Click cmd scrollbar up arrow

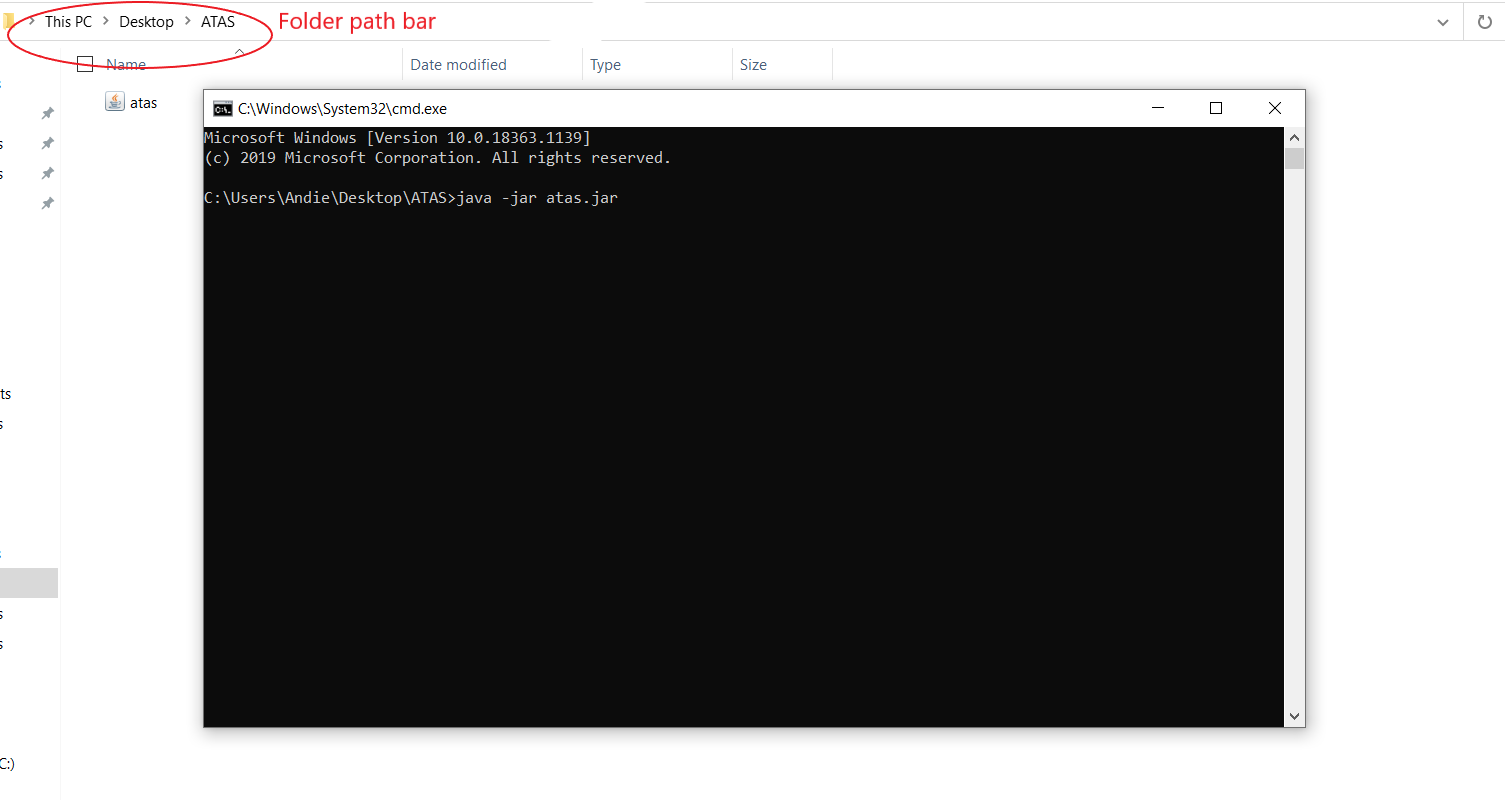click(x=1295, y=137)
